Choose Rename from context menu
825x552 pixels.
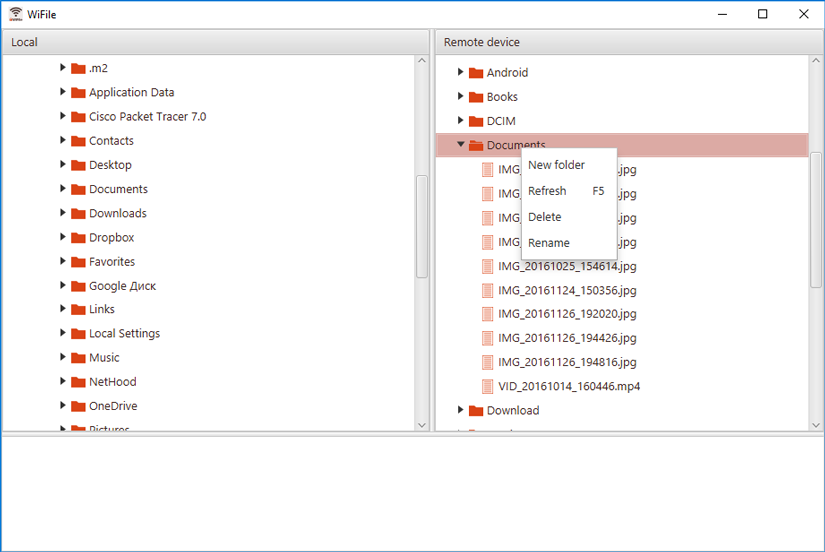click(x=569, y=243)
